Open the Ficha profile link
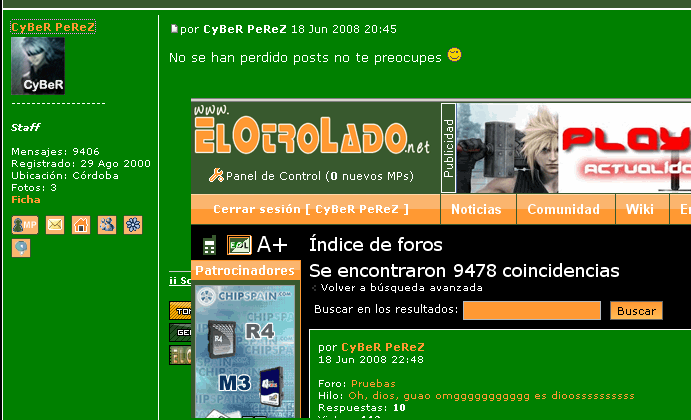 (x=26, y=200)
